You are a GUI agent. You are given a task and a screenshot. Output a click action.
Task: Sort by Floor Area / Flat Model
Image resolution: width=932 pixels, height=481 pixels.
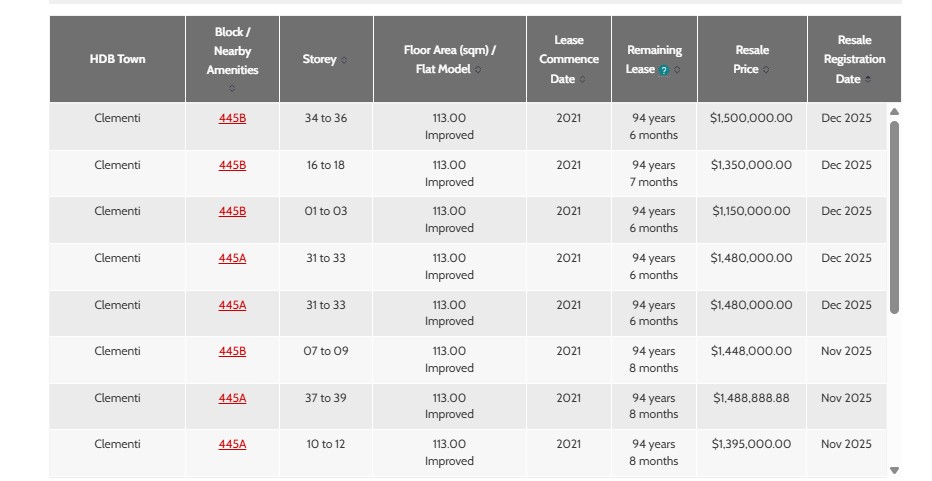pyautogui.click(x=478, y=70)
